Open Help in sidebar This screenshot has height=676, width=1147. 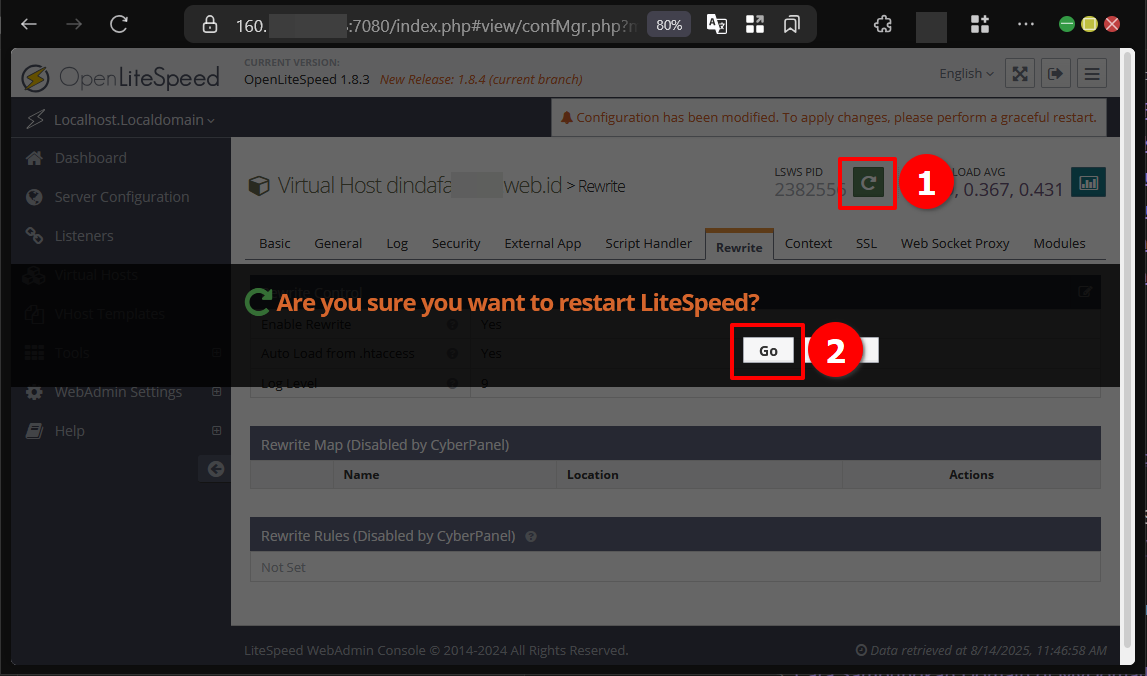point(69,431)
